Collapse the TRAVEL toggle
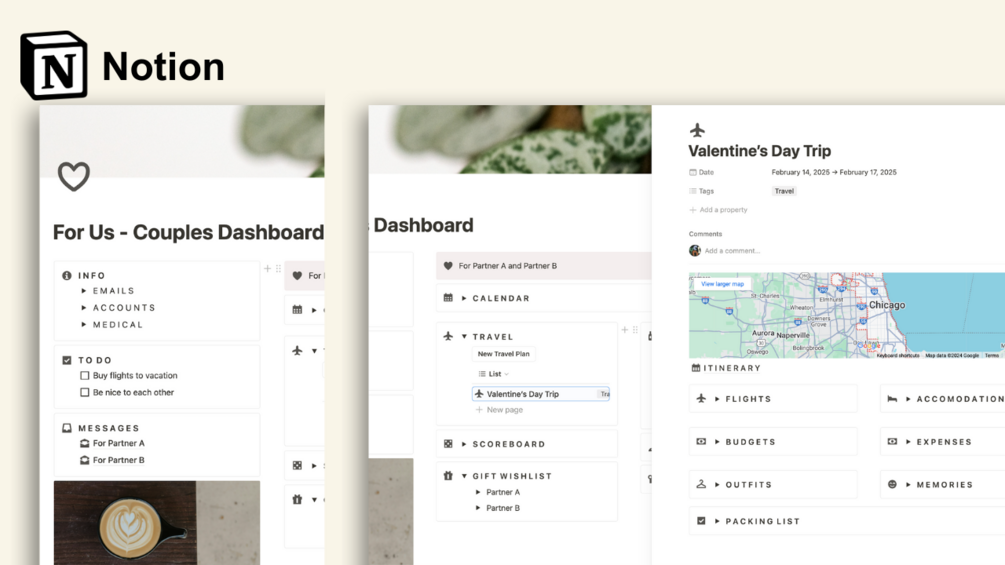This screenshot has height=565, width=1005. [x=464, y=337]
